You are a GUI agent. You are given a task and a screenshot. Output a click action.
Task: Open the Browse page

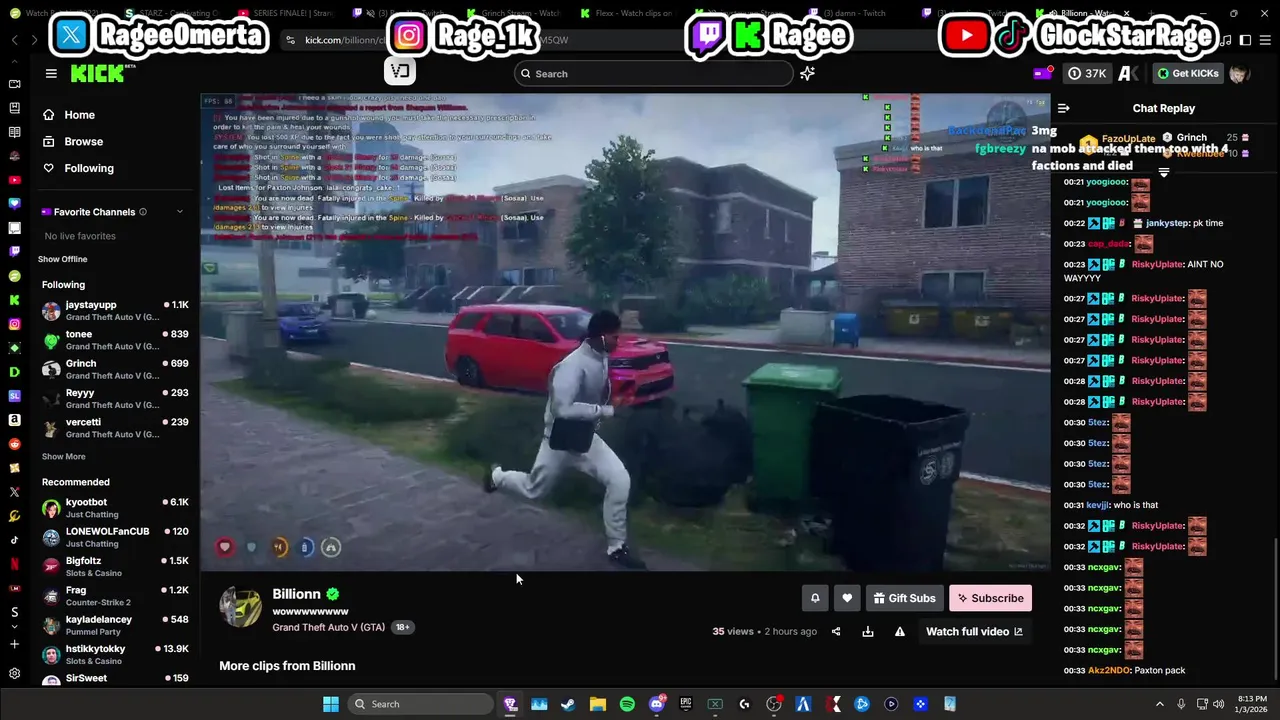coord(73,141)
